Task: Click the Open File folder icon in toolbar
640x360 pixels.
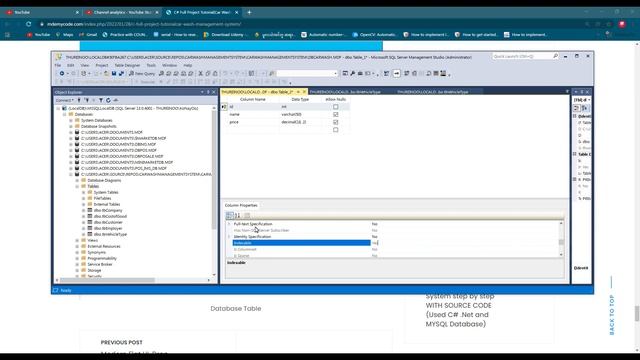Action: click(106, 73)
